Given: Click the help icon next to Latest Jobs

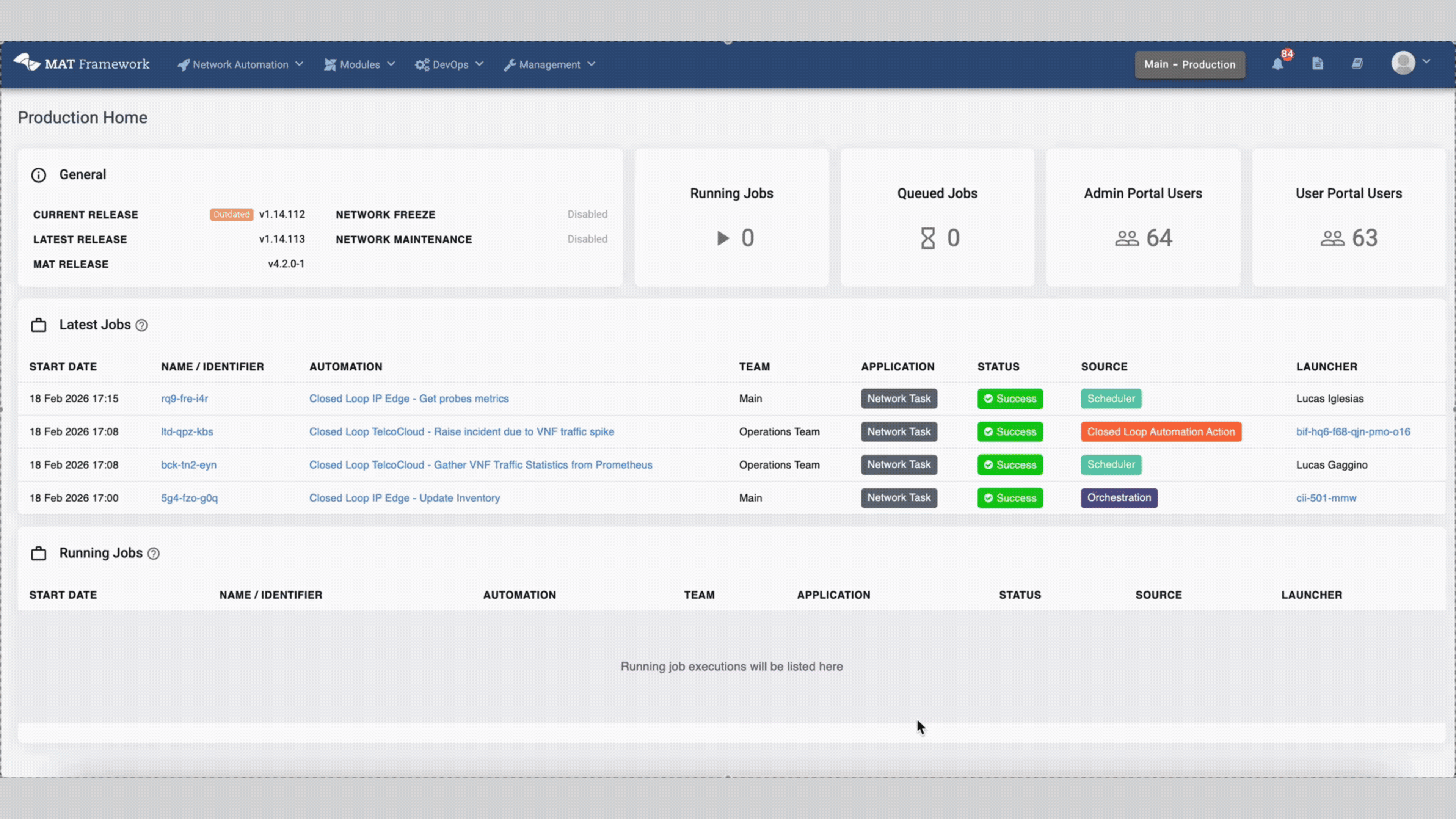Looking at the screenshot, I should (x=141, y=325).
